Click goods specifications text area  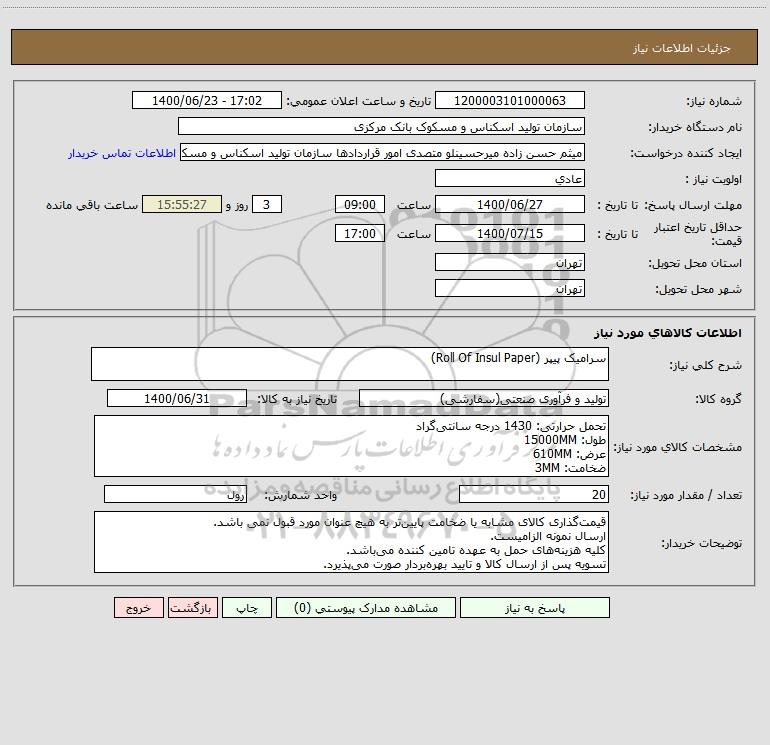click(x=351, y=446)
